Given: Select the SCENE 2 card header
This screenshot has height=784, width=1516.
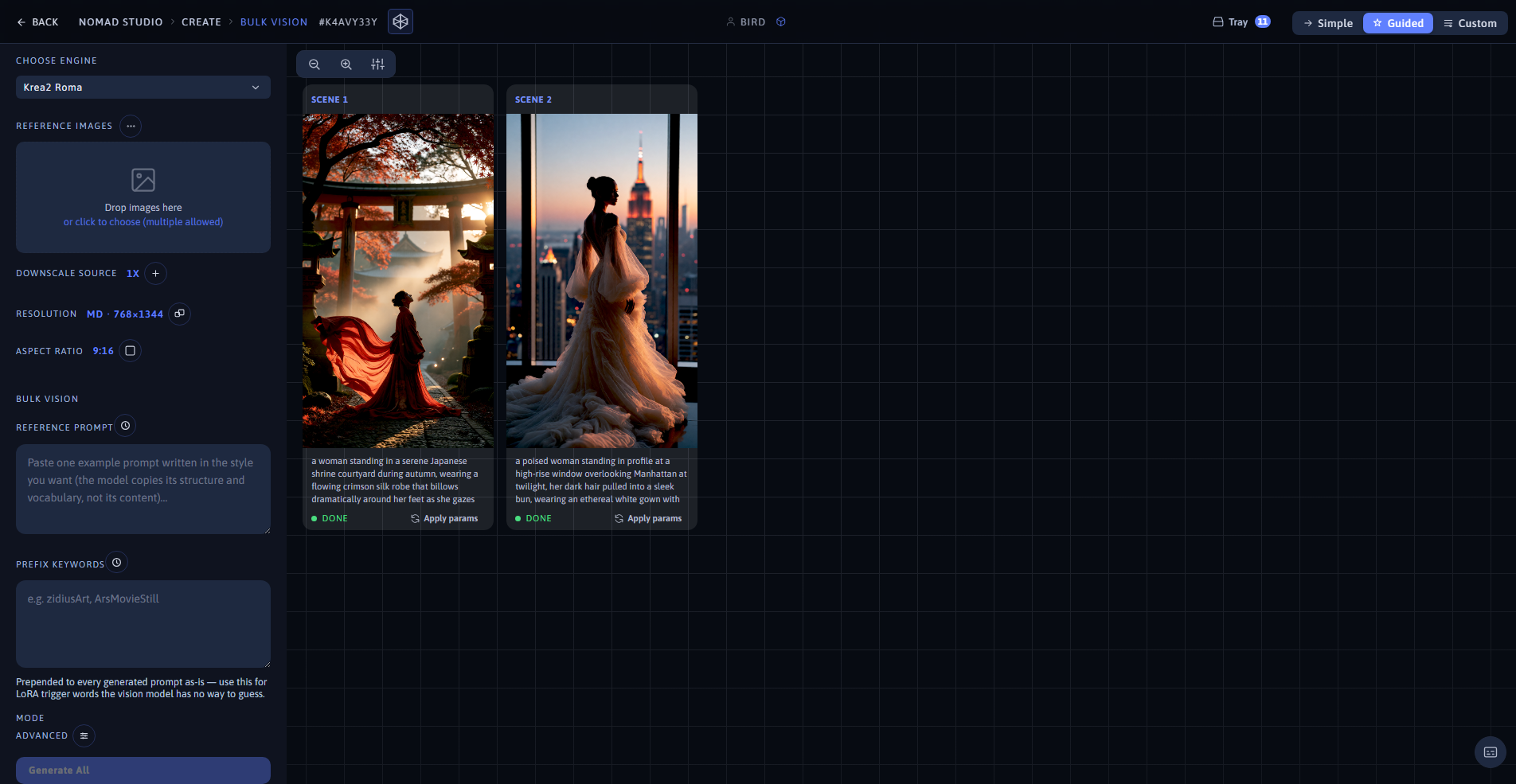Looking at the screenshot, I should pyautogui.click(x=602, y=99).
